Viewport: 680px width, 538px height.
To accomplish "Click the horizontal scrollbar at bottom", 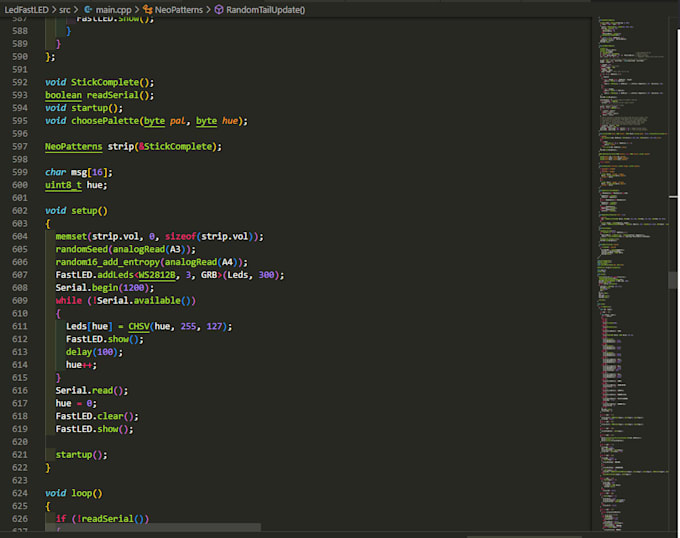I will click(x=150, y=527).
